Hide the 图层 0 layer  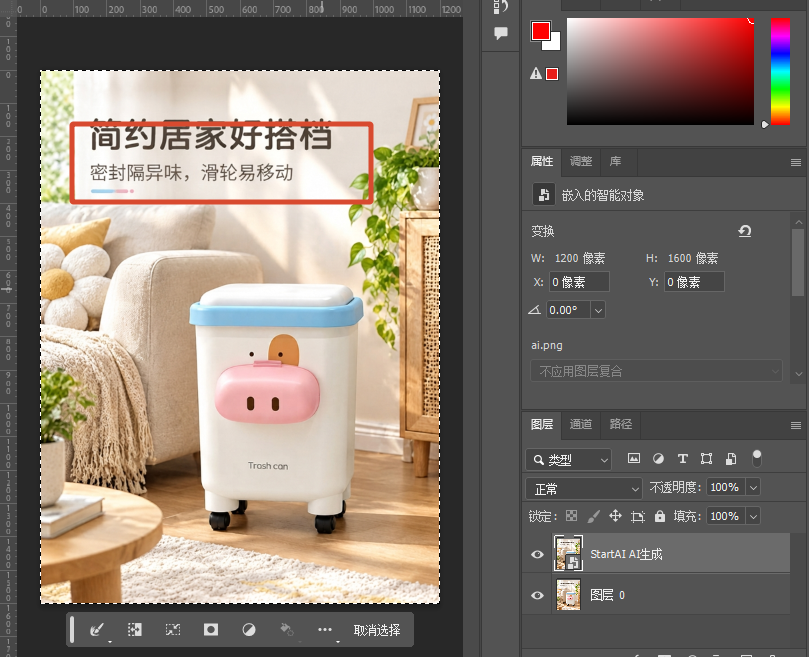pyautogui.click(x=537, y=595)
